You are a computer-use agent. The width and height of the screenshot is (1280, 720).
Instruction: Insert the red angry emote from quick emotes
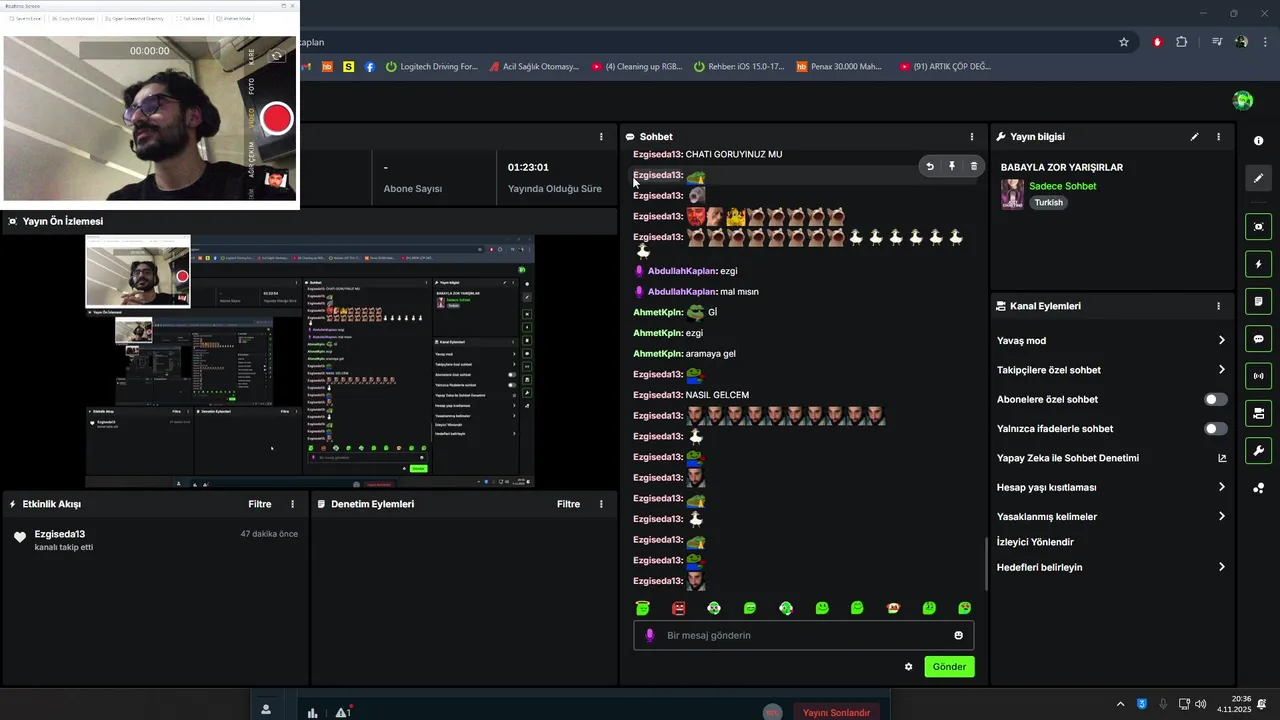[x=679, y=608]
